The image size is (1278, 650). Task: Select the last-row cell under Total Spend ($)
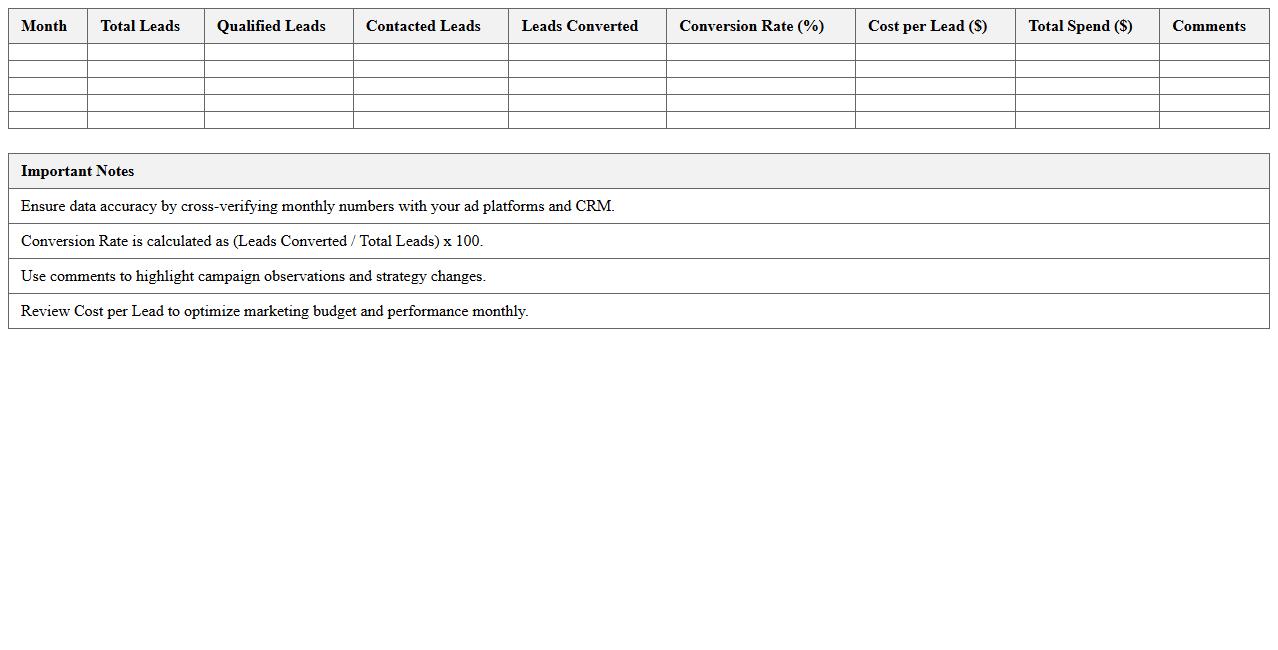[x=1087, y=120]
